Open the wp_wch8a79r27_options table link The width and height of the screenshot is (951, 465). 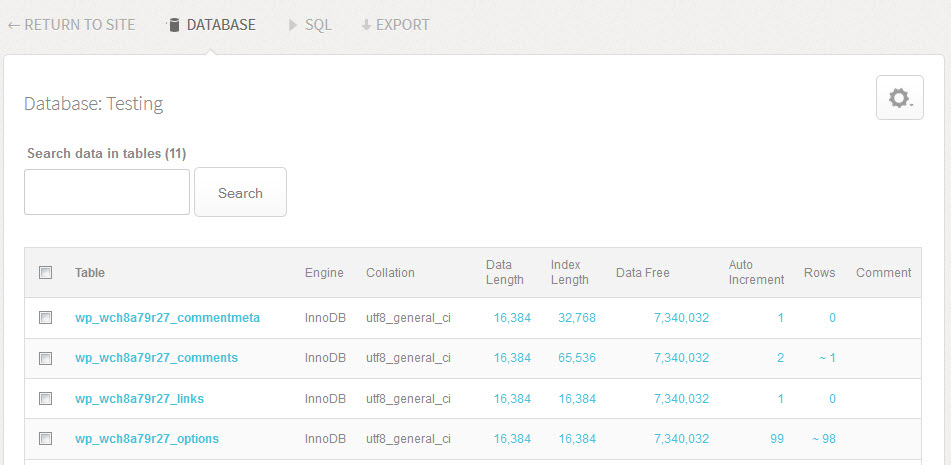tap(147, 438)
